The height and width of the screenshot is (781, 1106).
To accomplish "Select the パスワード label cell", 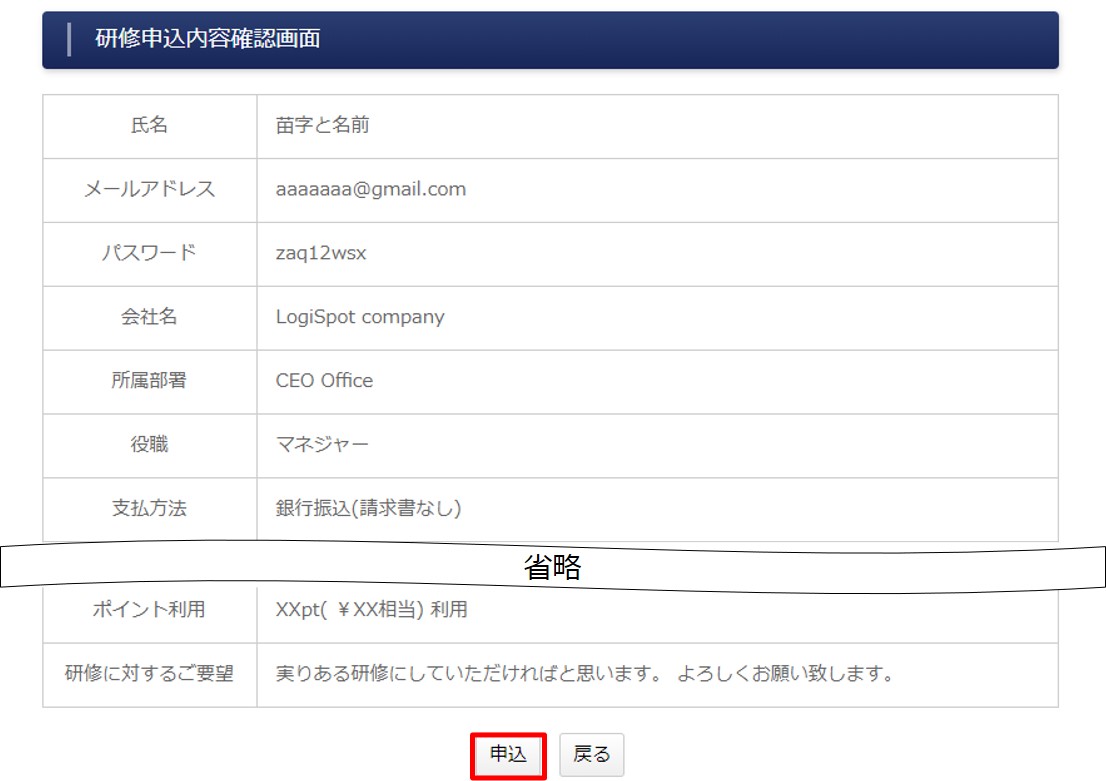I will coord(149,253).
